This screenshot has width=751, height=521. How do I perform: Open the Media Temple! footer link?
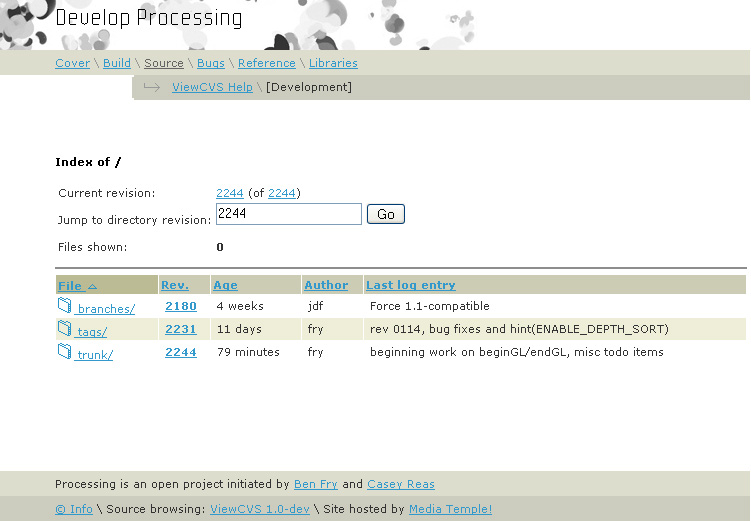pos(450,510)
